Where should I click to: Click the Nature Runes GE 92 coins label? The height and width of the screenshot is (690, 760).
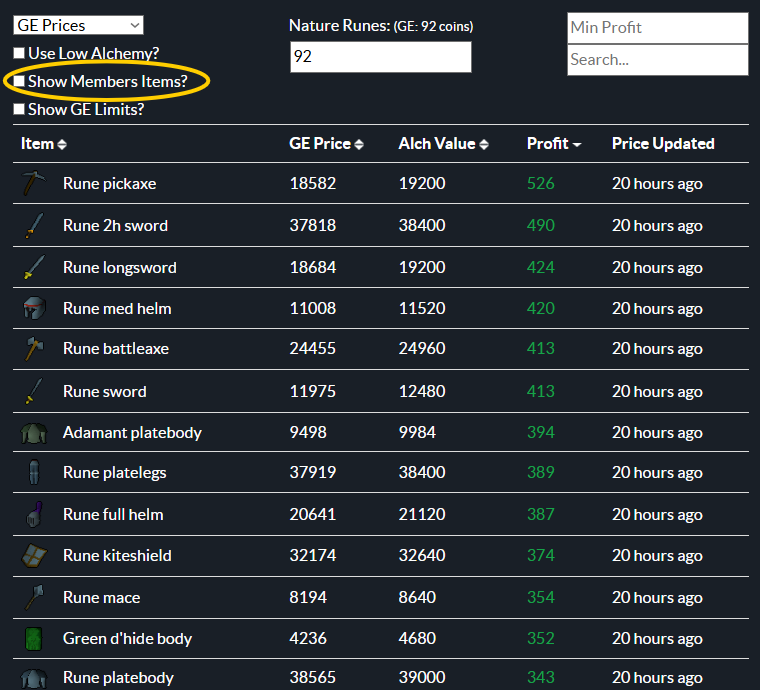click(x=381, y=26)
